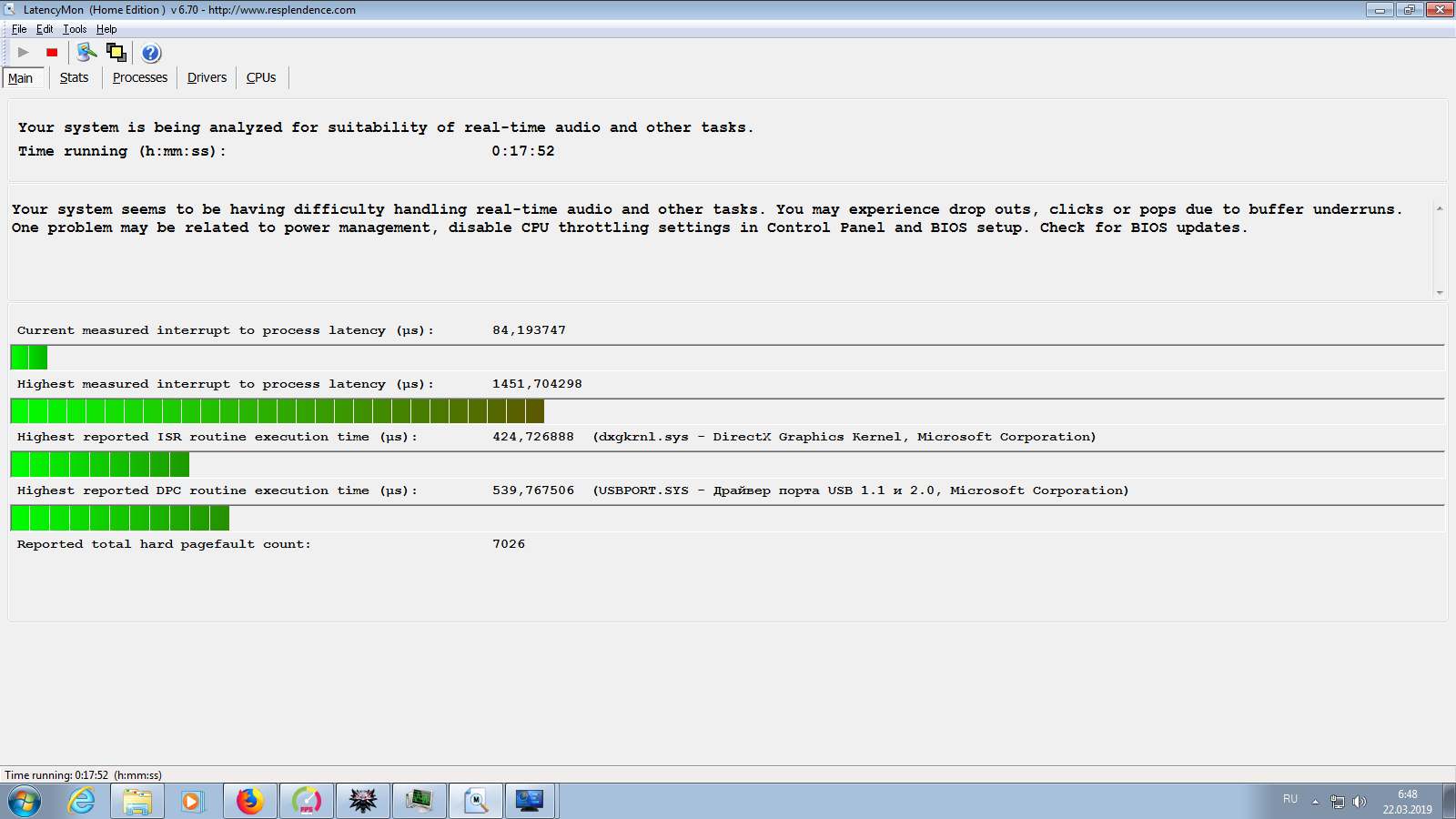Open the Tools menu
The height and width of the screenshot is (819, 1456).
coord(75,29)
